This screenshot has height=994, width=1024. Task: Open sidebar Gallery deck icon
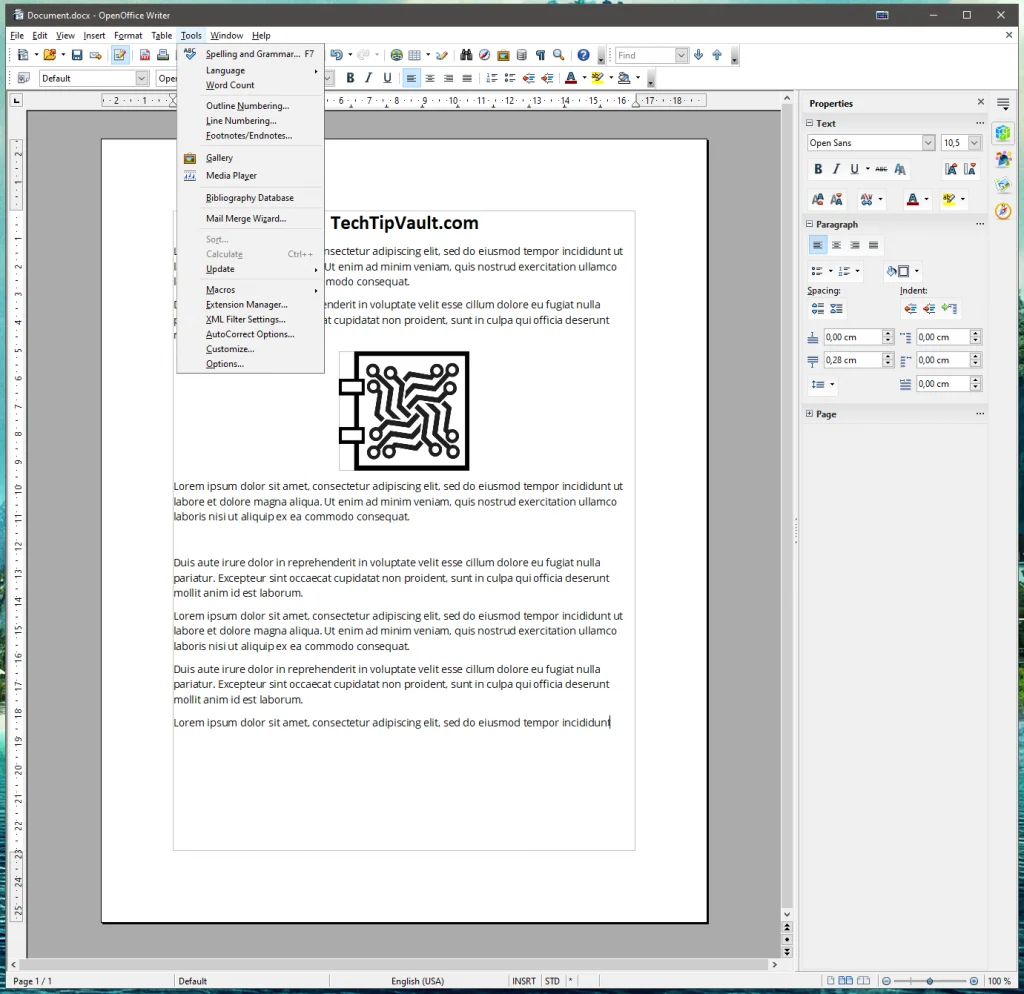(1003, 185)
